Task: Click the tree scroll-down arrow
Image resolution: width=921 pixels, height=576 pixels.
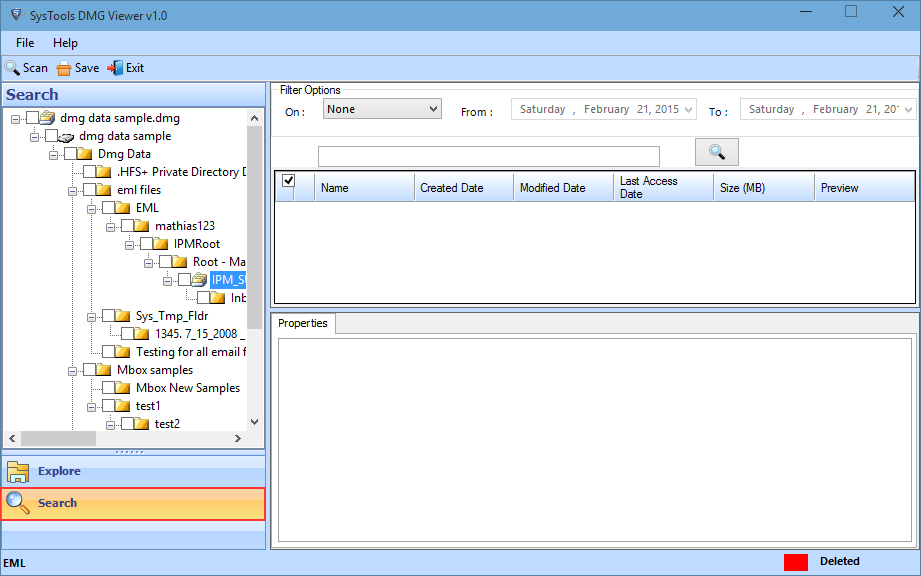Action: click(254, 422)
